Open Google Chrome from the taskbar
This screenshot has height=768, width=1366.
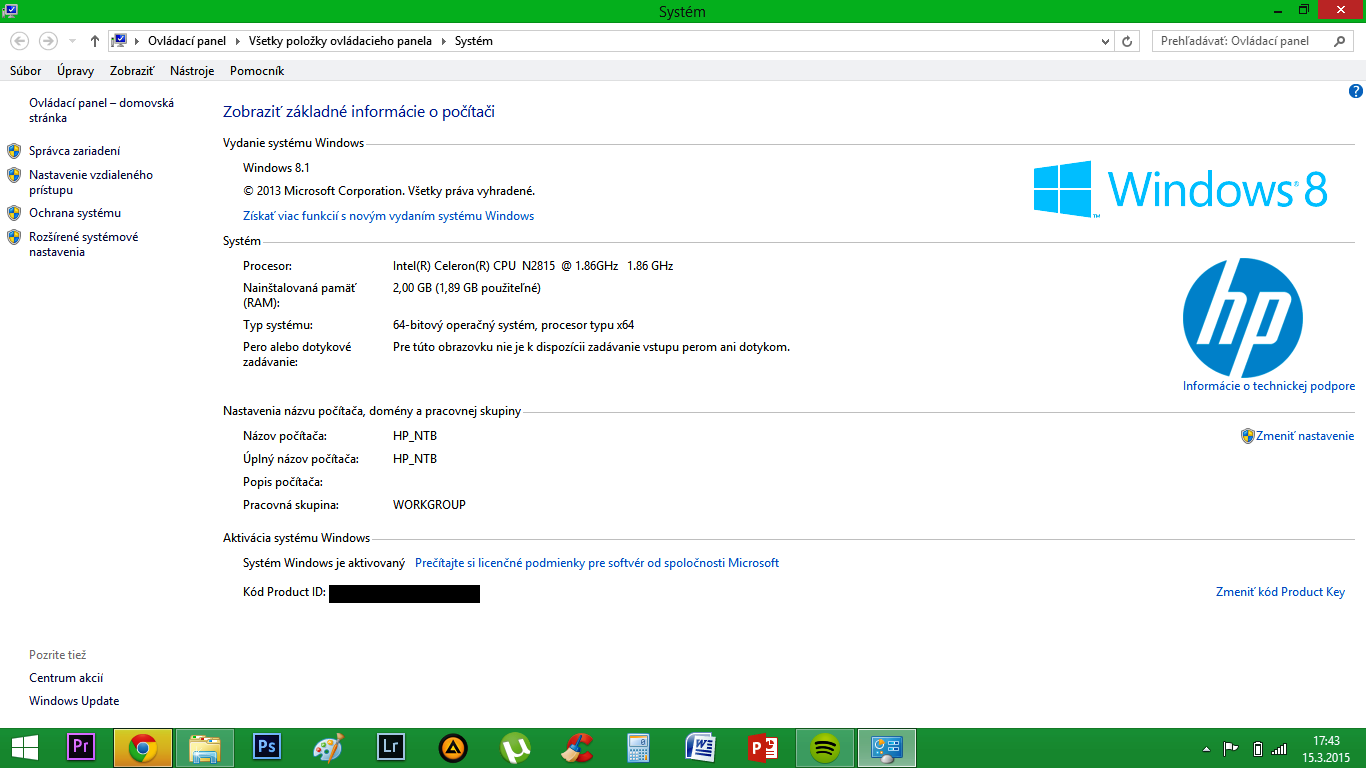143,747
